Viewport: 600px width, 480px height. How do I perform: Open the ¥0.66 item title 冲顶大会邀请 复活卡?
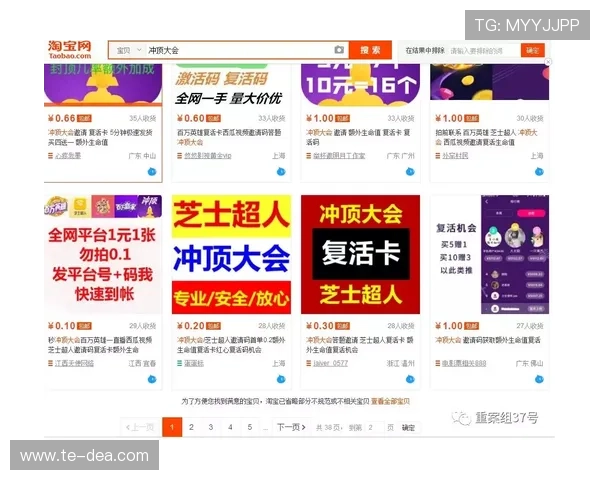[x=100, y=137]
